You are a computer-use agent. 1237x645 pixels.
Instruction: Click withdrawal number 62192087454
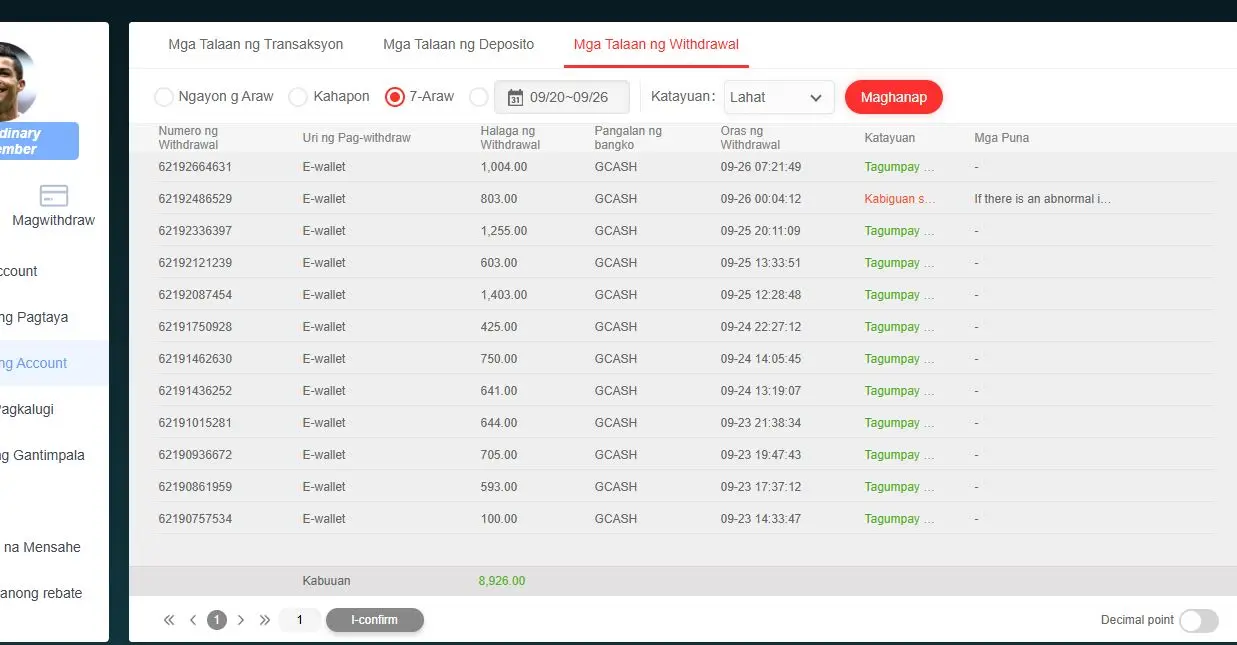pyautogui.click(x=195, y=295)
